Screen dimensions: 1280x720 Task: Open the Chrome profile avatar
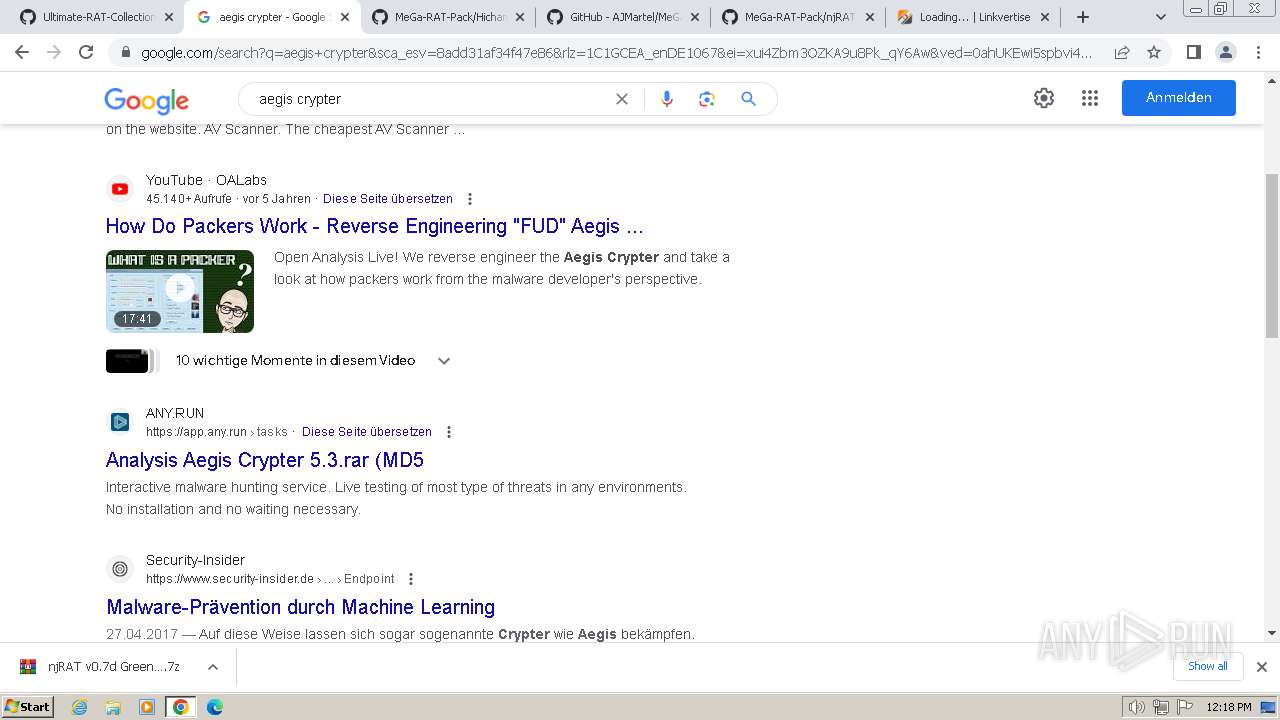click(1225, 52)
